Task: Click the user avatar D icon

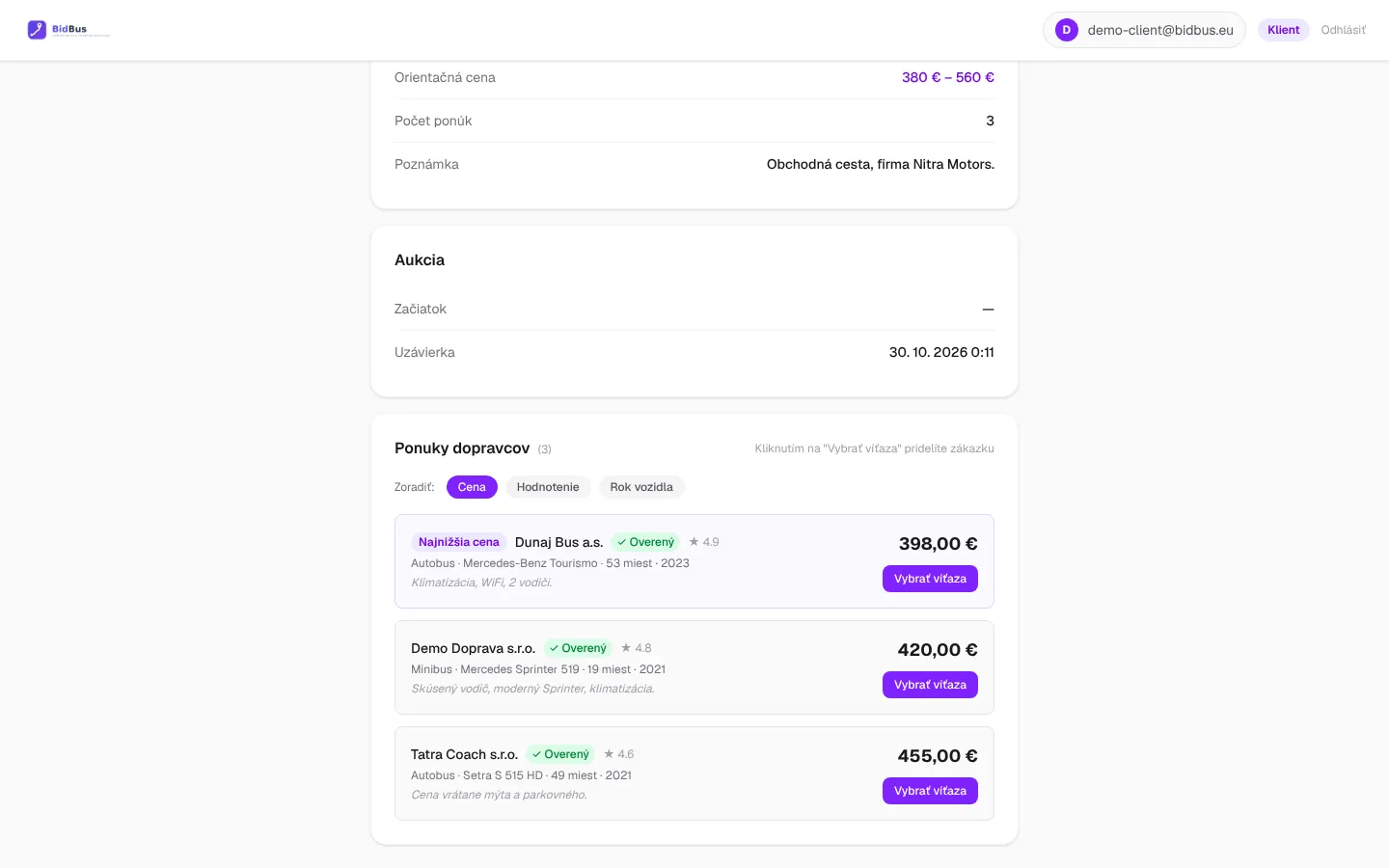Action: [1066, 30]
